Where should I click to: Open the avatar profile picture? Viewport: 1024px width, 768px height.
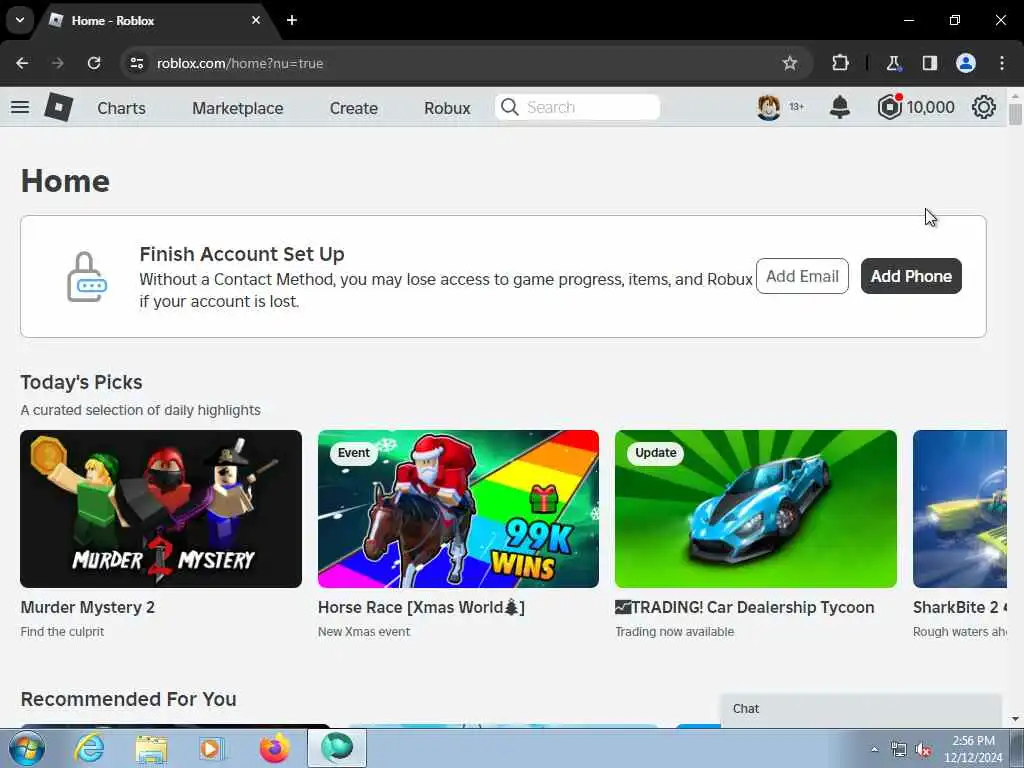click(x=769, y=107)
